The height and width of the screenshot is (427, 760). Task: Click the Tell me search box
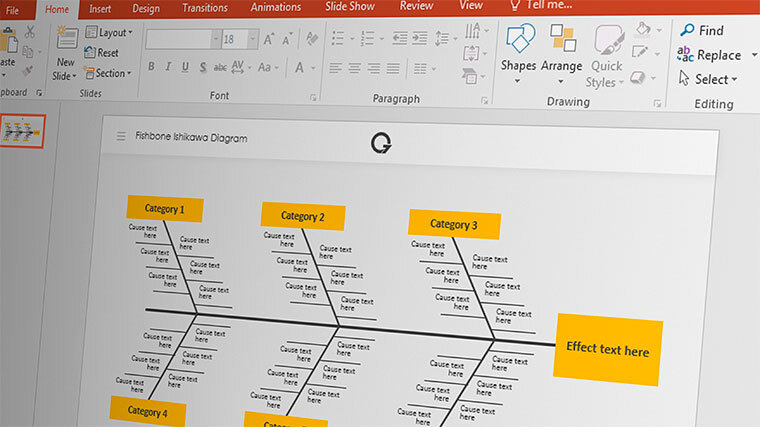tap(542, 5)
